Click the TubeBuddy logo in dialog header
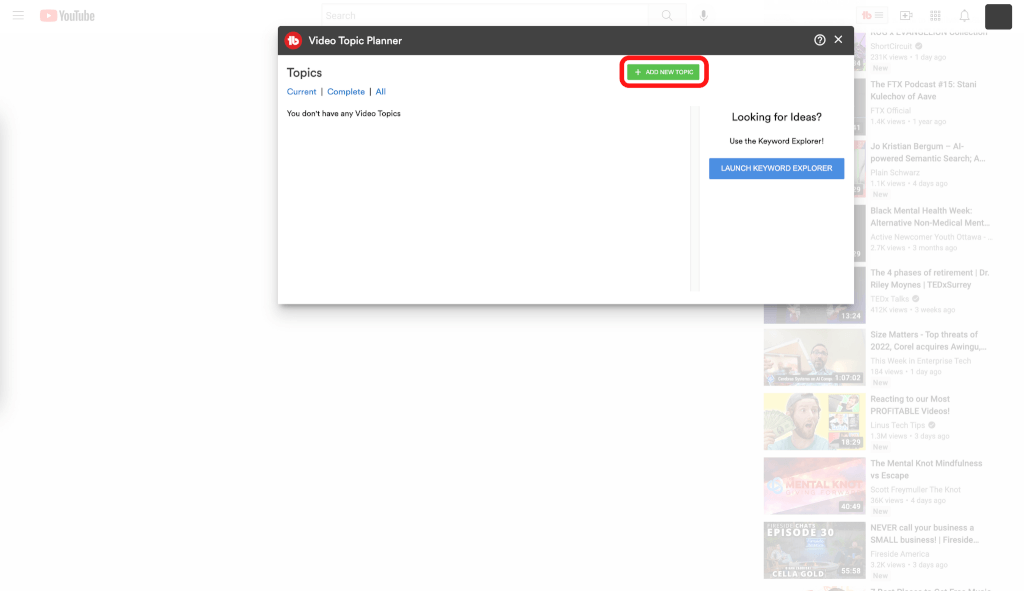 [x=293, y=41]
